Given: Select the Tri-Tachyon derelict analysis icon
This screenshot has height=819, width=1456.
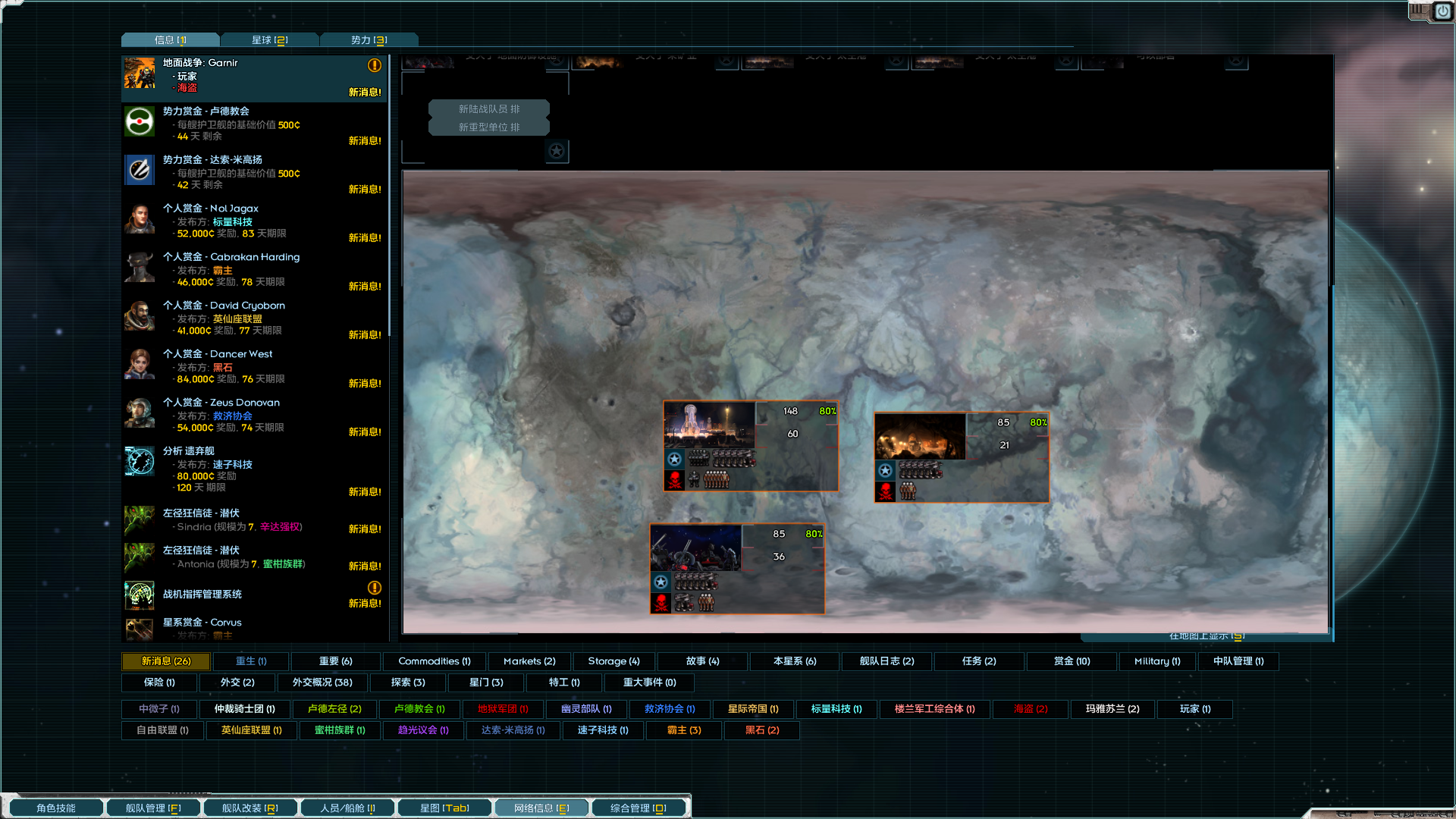Looking at the screenshot, I should 140,461.
